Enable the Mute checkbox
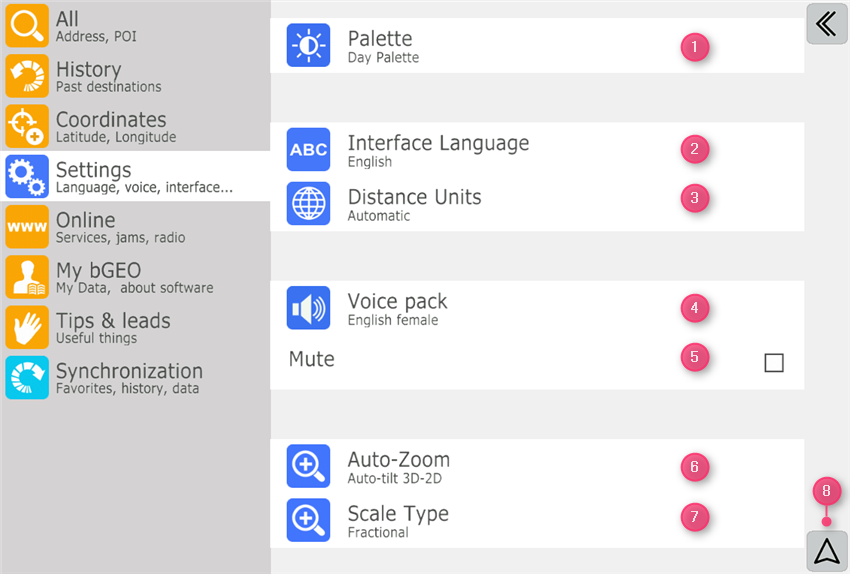 [x=773, y=363]
